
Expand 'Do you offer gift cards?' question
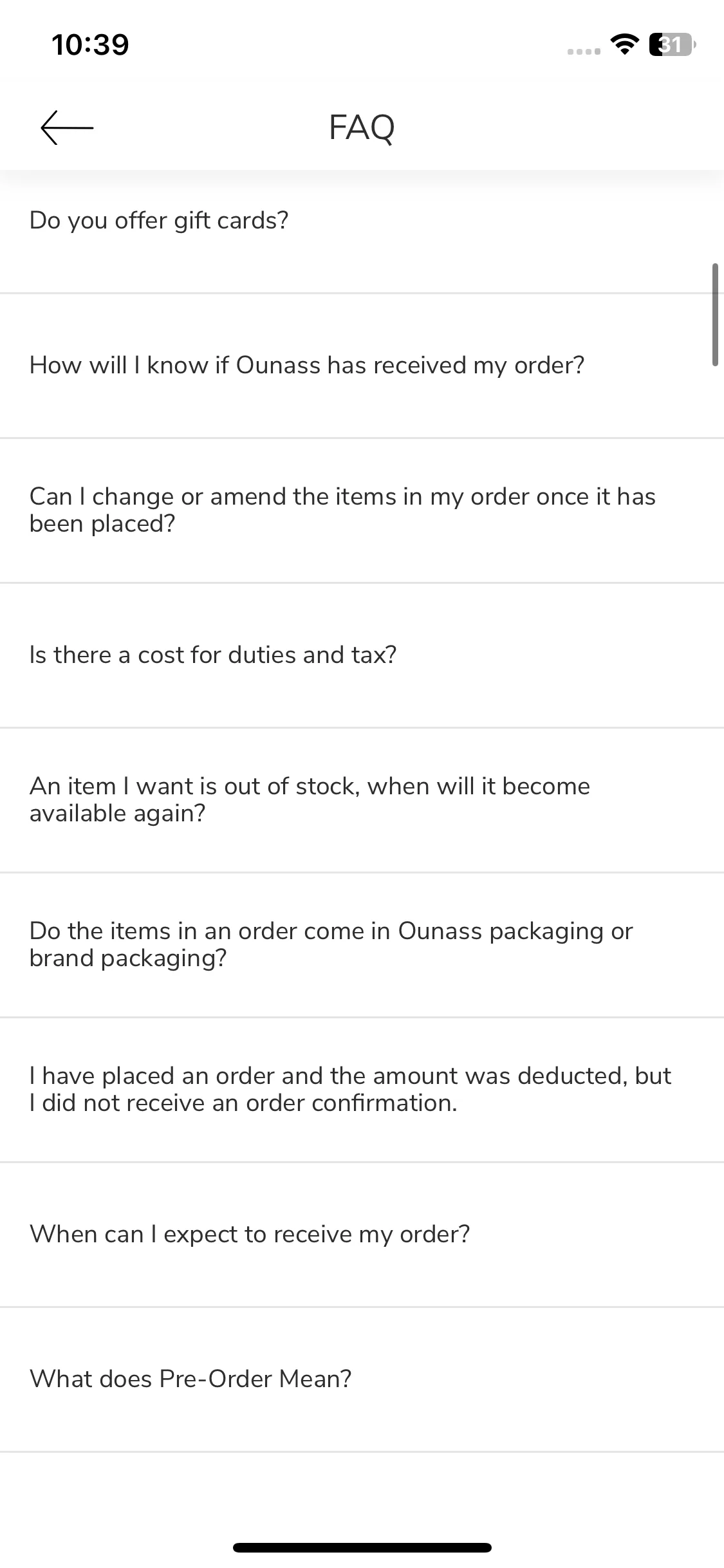362,221
